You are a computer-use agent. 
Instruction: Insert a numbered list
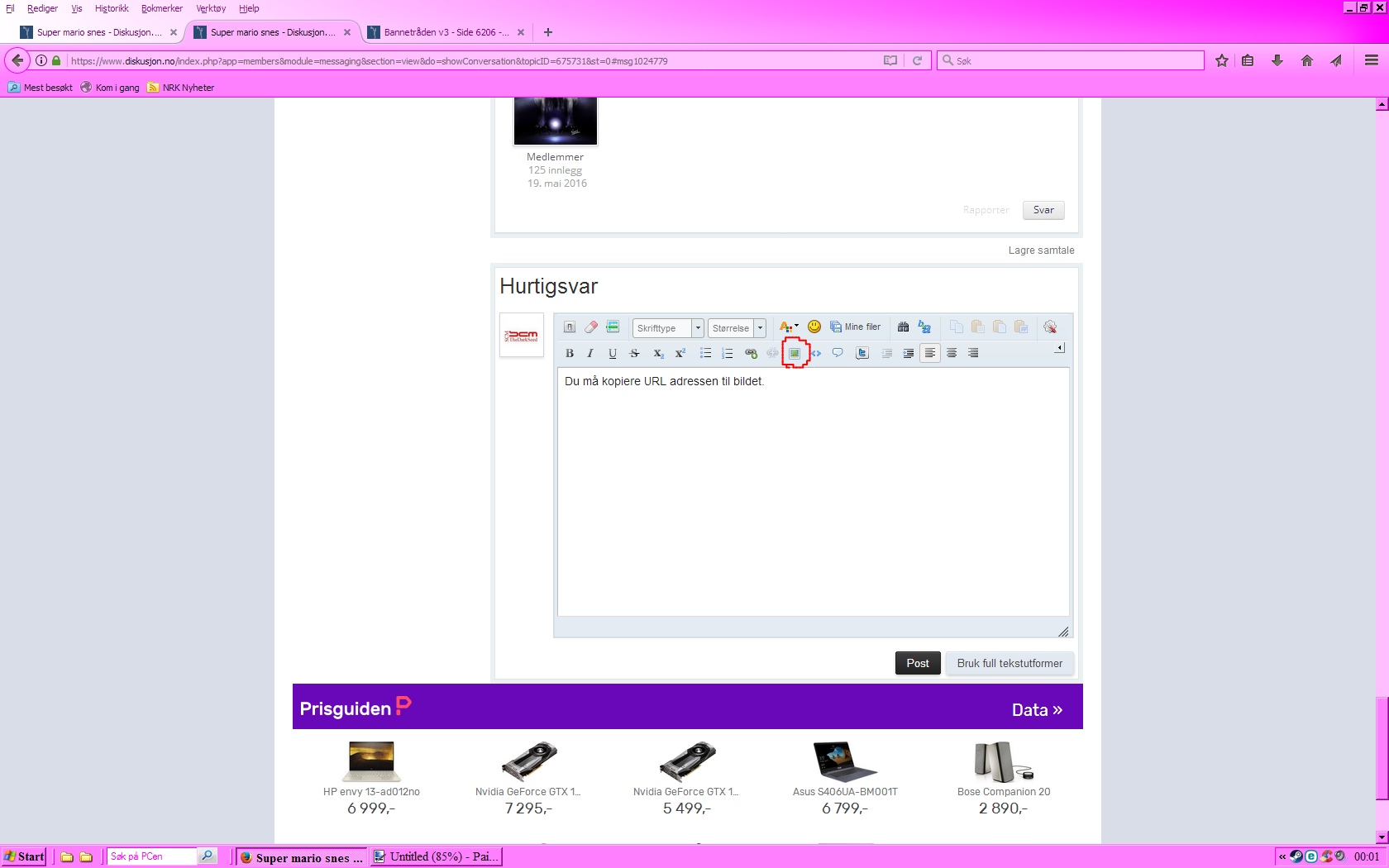coord(728,353)
